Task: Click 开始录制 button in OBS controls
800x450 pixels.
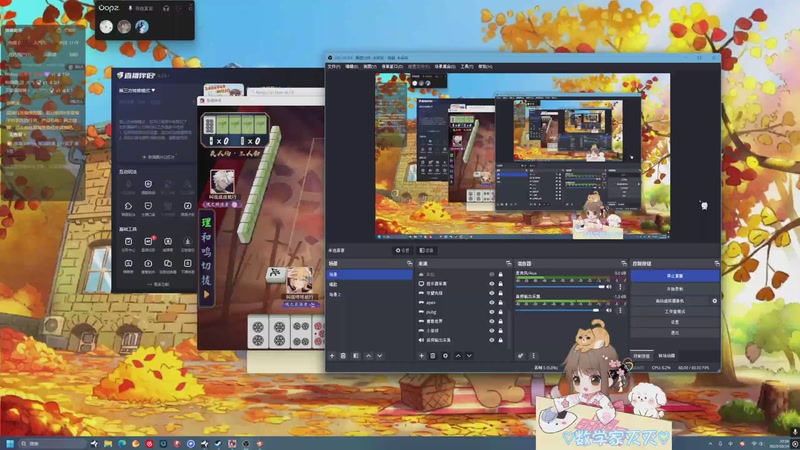Action: [675, 289]
